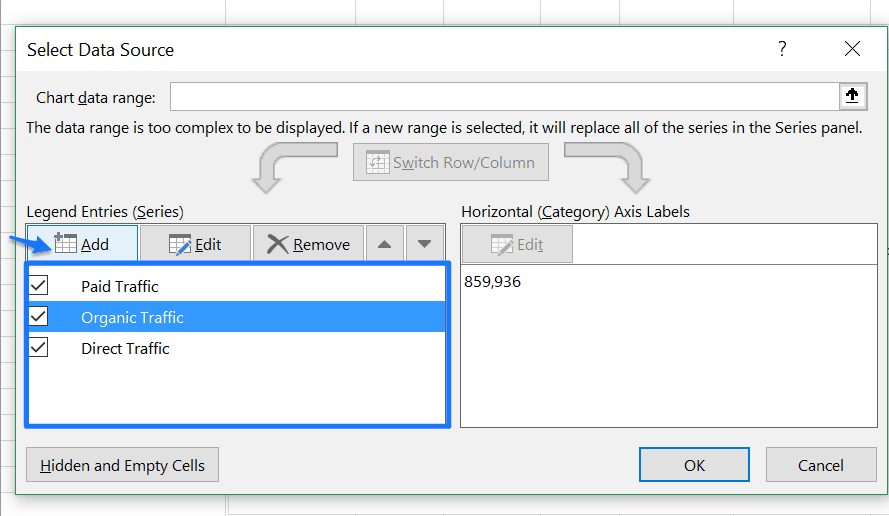Cancel the Select Data Source dialog

pyautogui.click(x=821, y=465)
